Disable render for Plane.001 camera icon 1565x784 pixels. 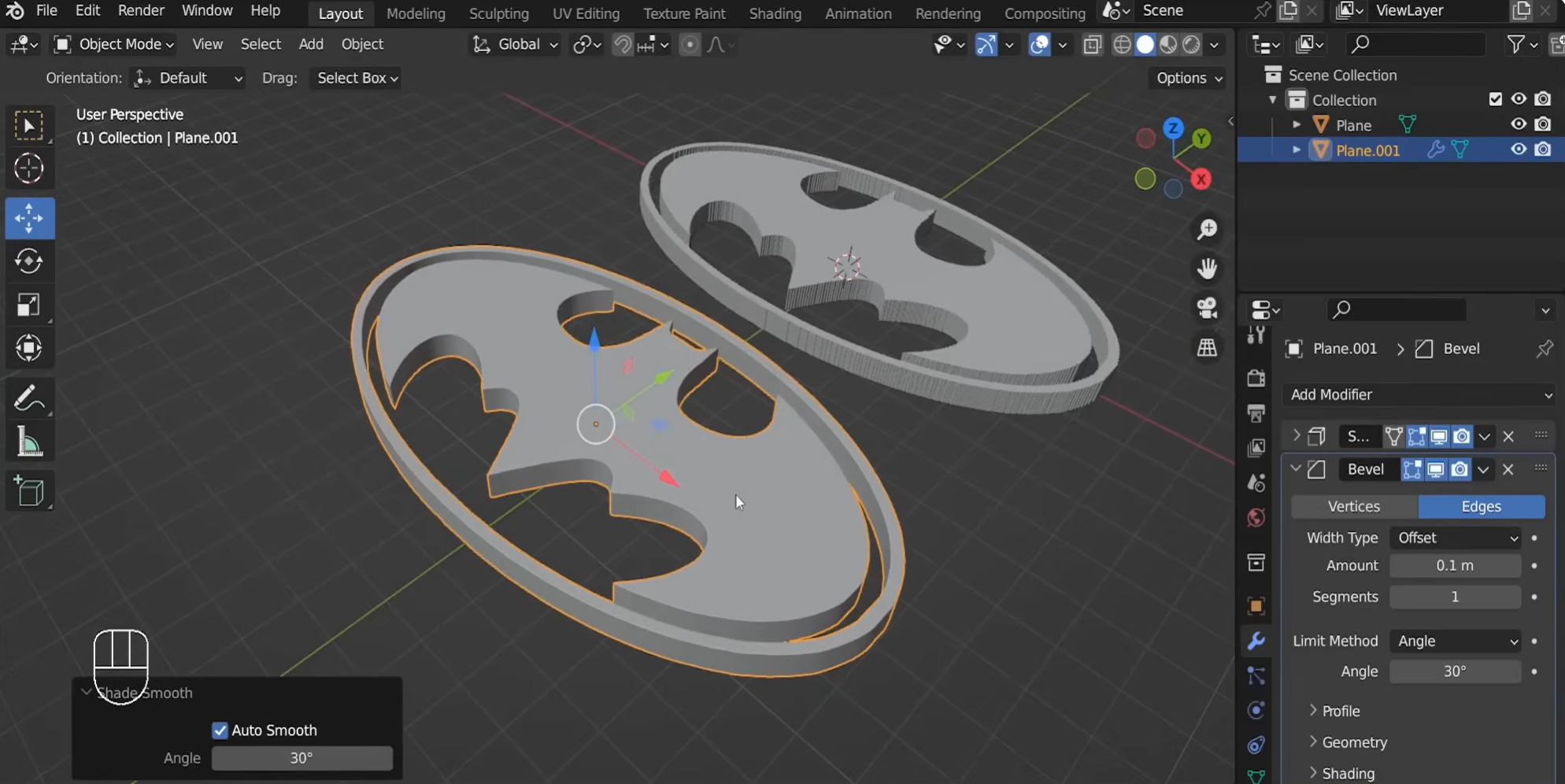[1543, 150]
